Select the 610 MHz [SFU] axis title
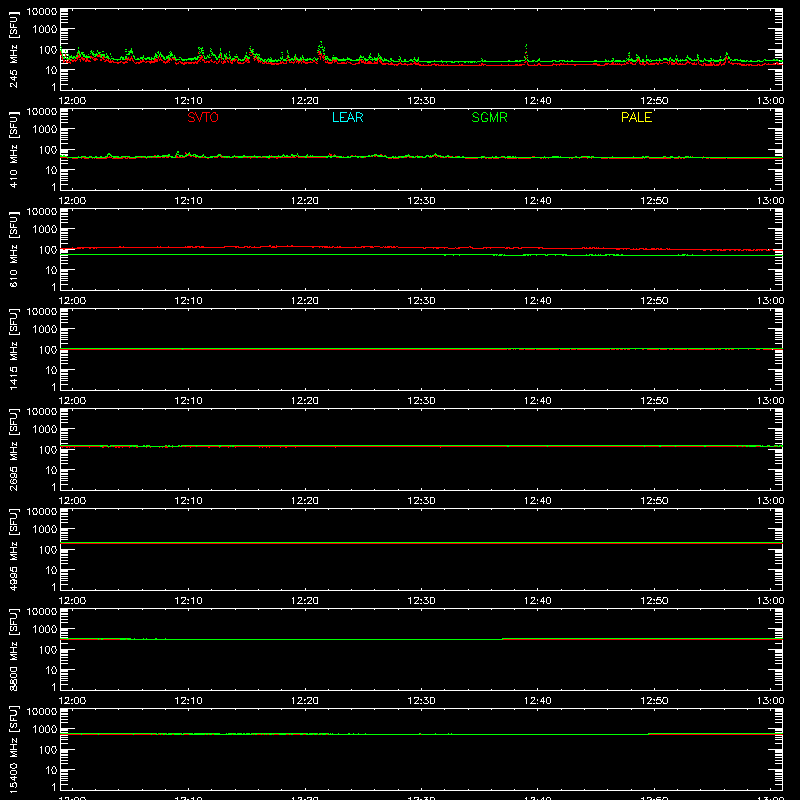 (13, 249)
